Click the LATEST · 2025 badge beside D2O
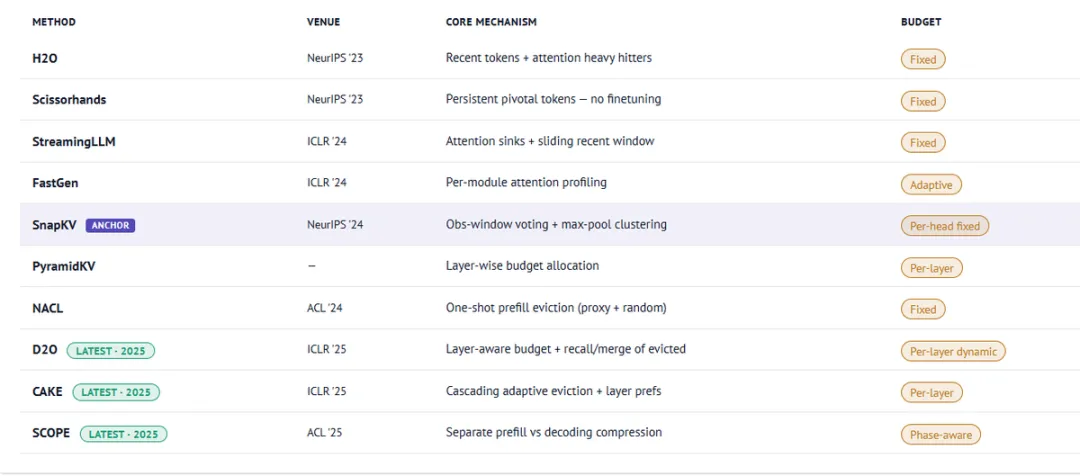Image resolution: width=1080 pixels, height=476 pixels. click(x=111, y=351)
